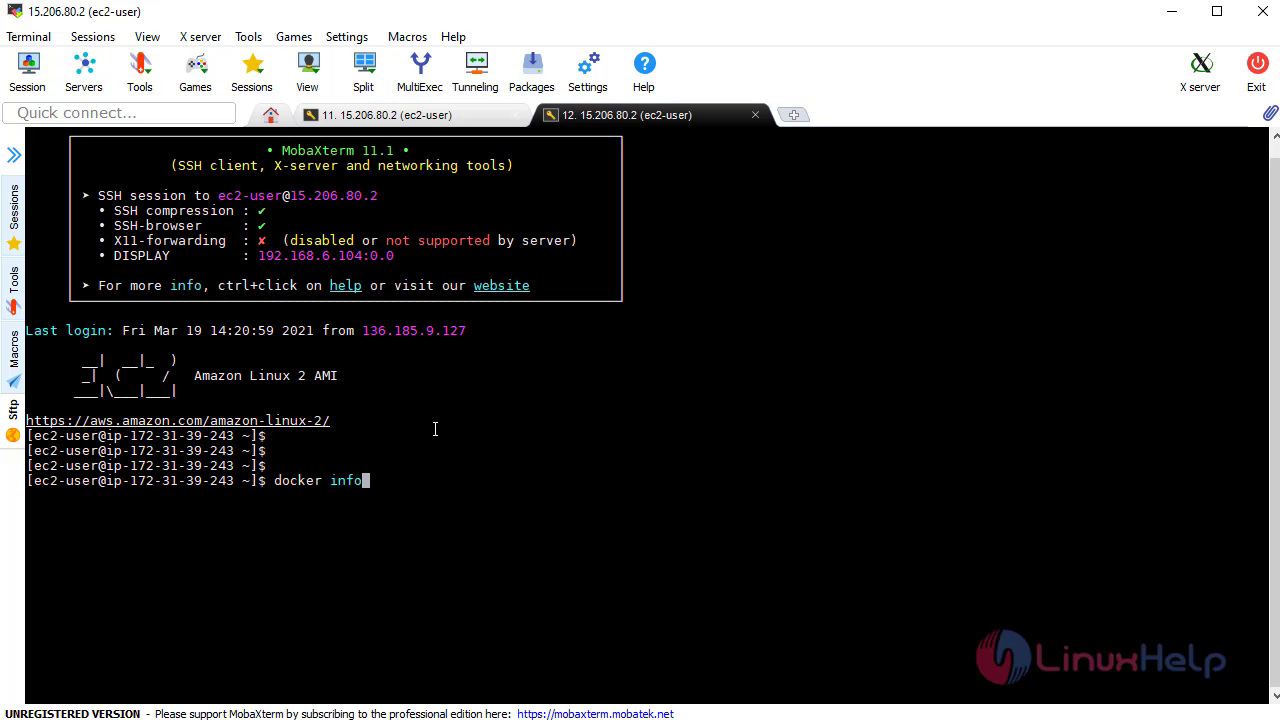Expand the sidebar with double-arrow icon
Image resolution: width=1280 pixels, height=720 pixels.
(14, 155)
